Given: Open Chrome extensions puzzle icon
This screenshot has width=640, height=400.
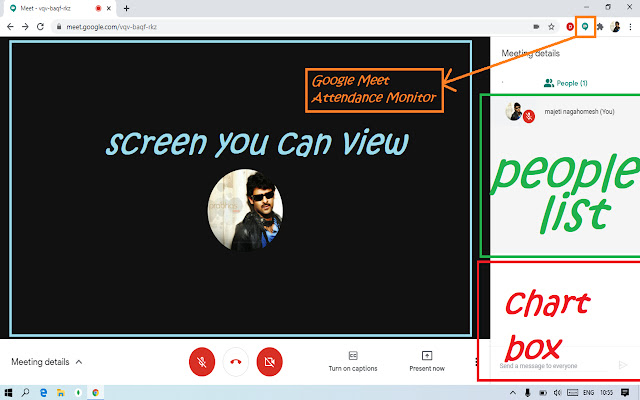Looking at the screenshot, I should click(600, 27).
